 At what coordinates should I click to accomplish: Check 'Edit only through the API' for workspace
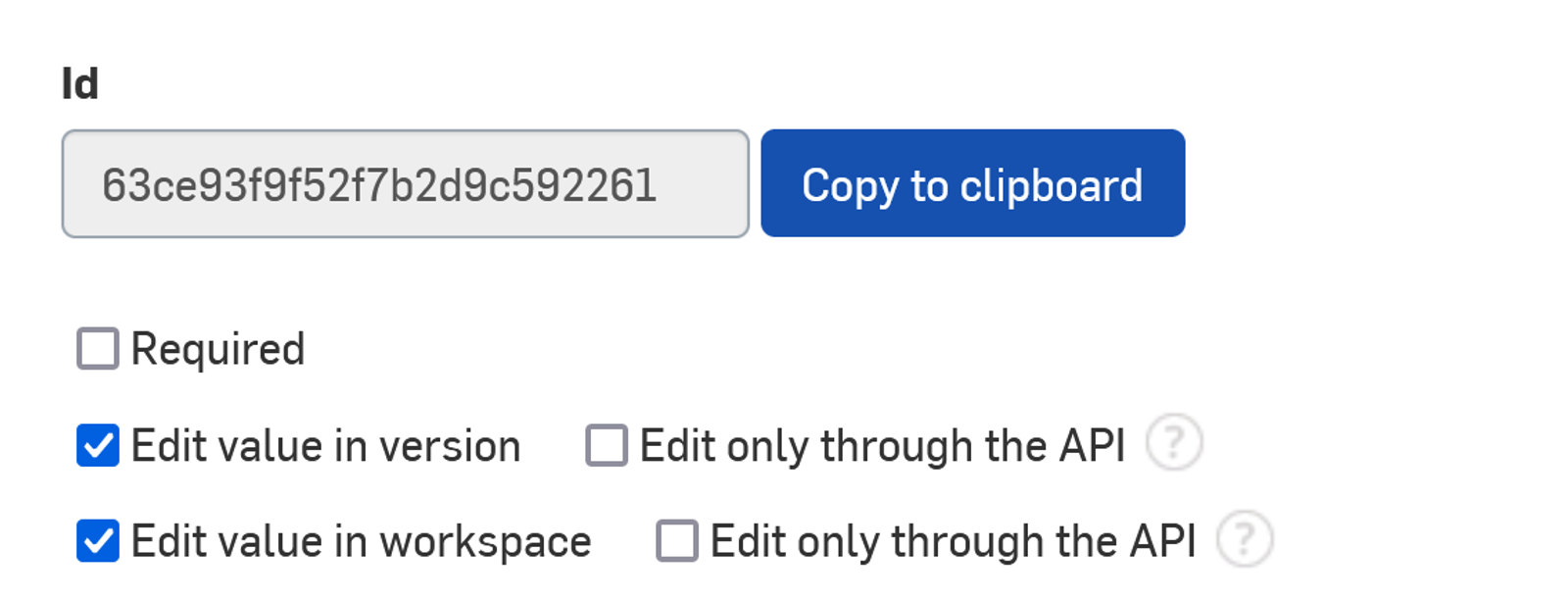click(675, 539)
